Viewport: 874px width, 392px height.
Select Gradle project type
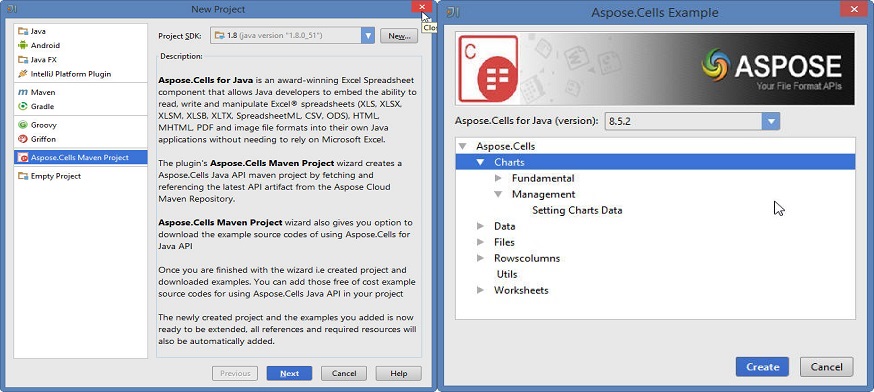(x=81, y=106)
